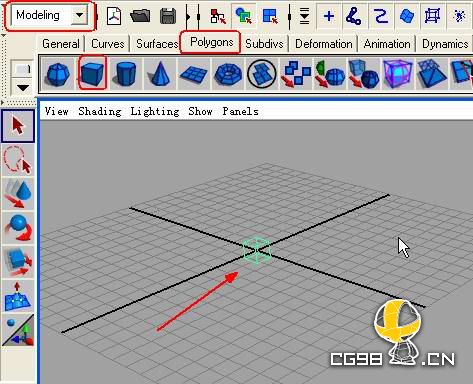Toggle the Handles selection mask (plus icon)
Image resolution: width=473 pixels, height=384 pixels.
coord(329,16)
